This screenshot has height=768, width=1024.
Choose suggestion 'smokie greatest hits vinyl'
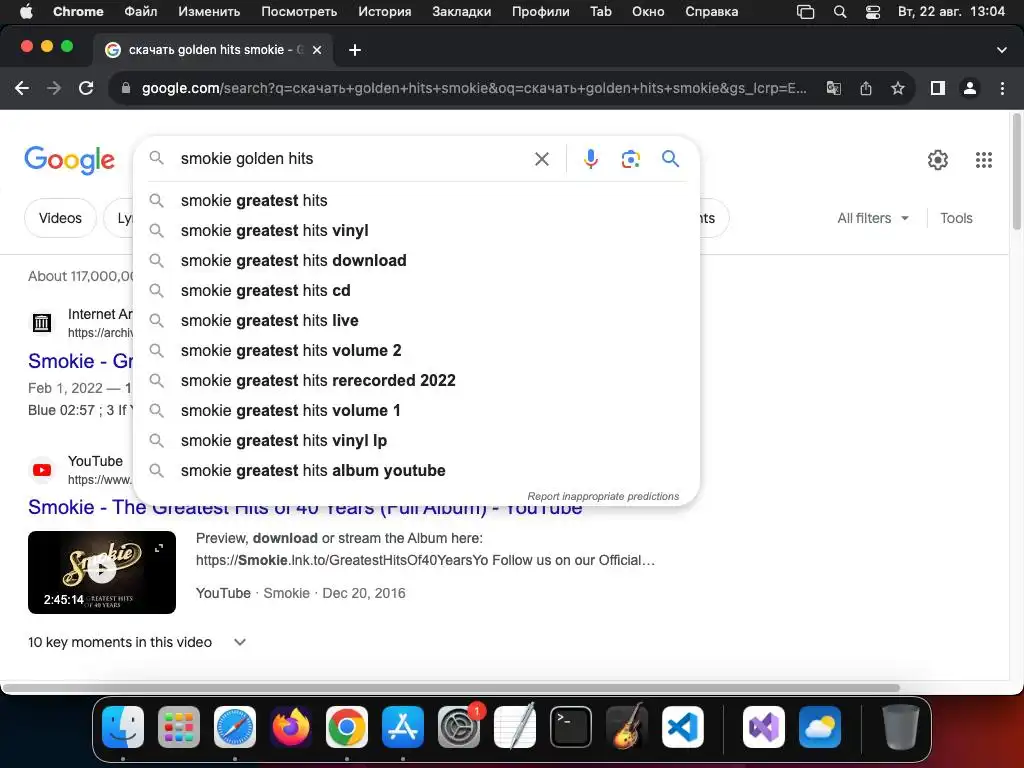(416, 231)
